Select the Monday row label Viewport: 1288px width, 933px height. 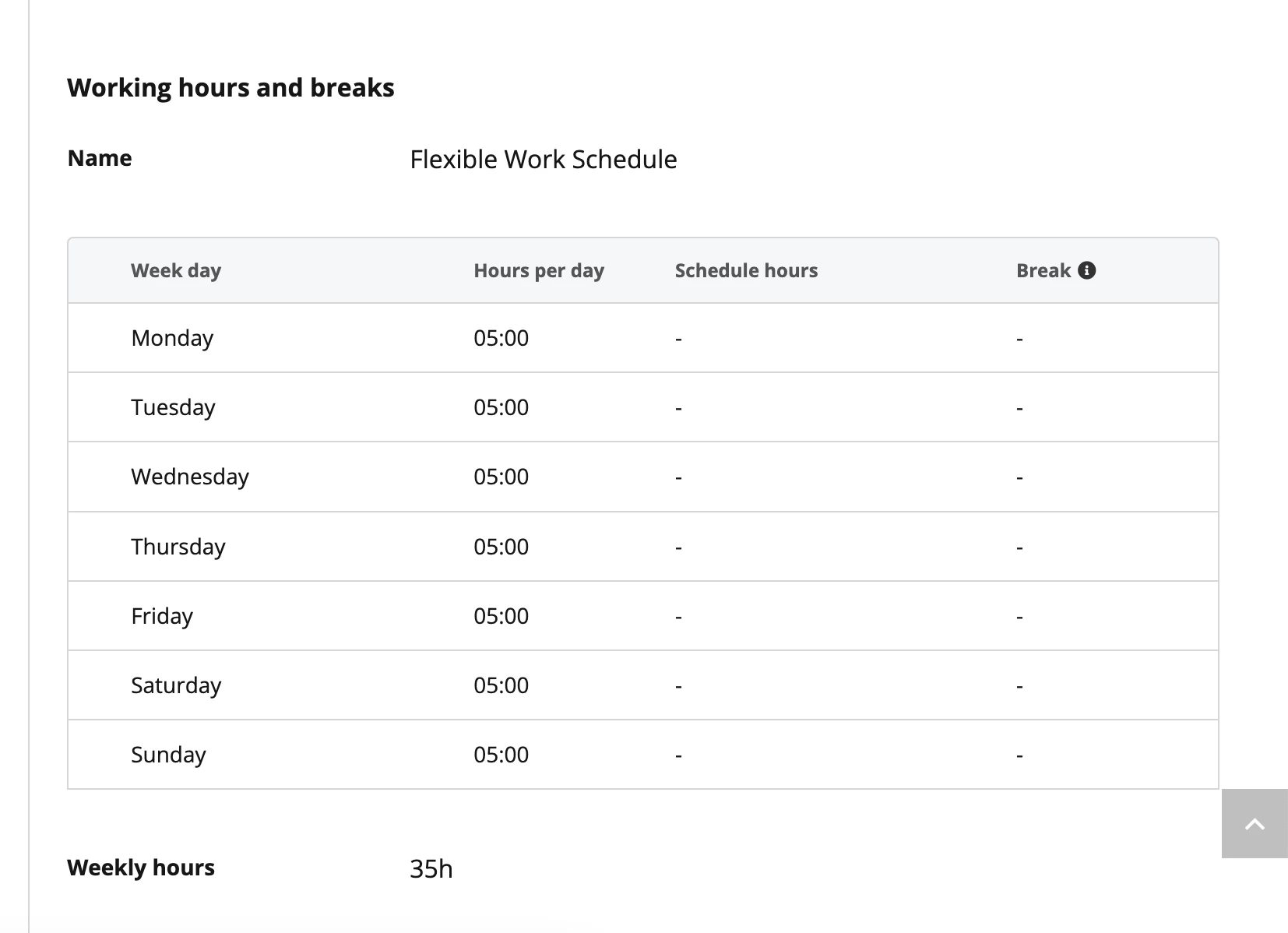click(172, 338)
